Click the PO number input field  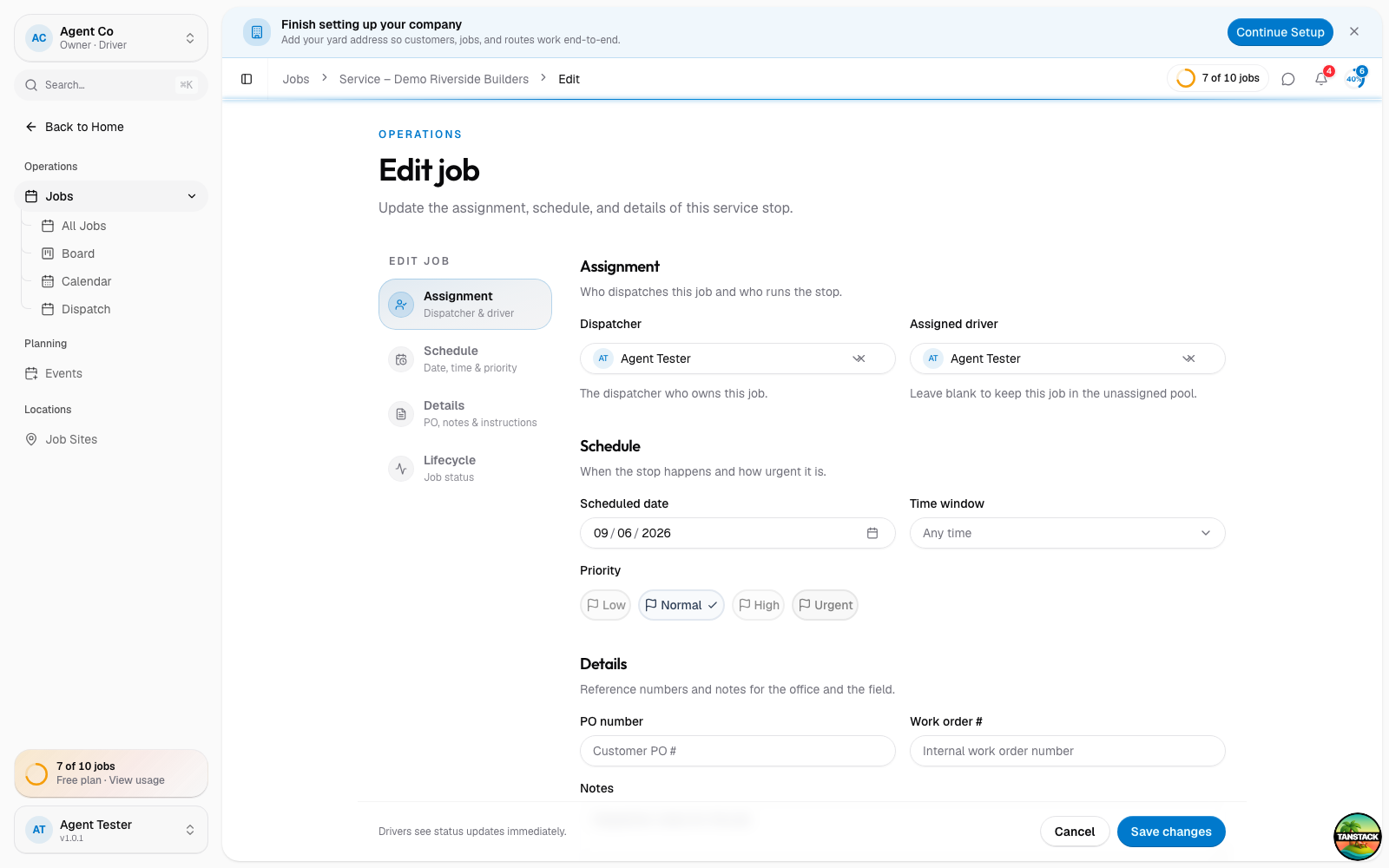(738, 751)
